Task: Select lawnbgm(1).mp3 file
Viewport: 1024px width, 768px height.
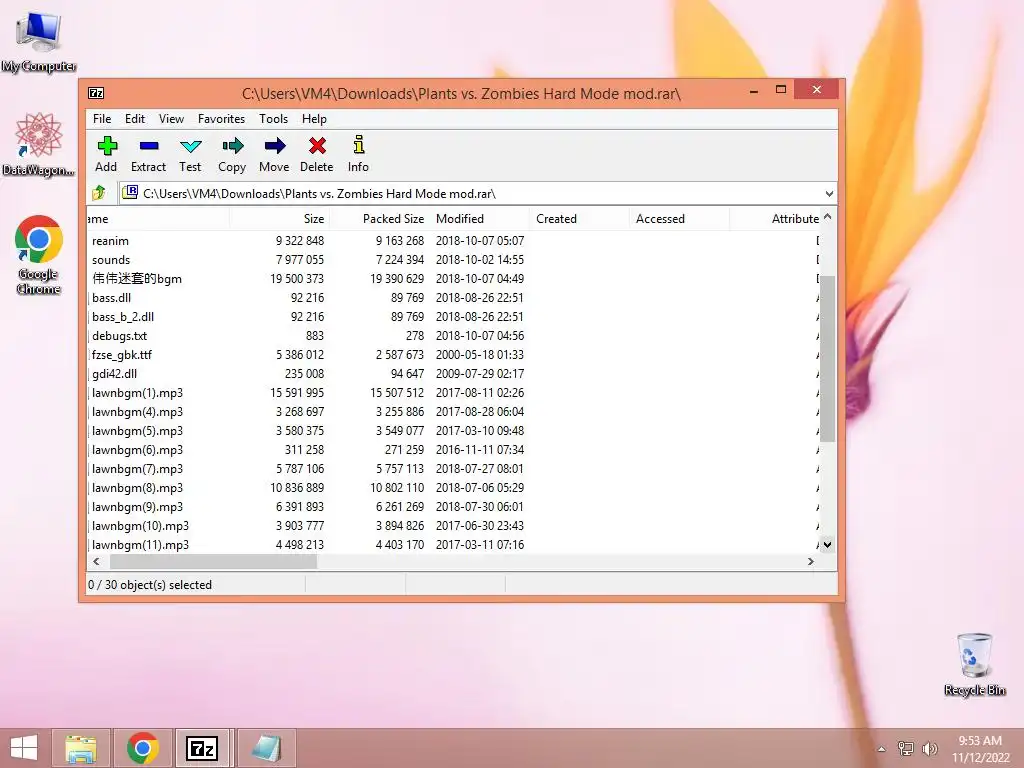Action: pos(453,392)
